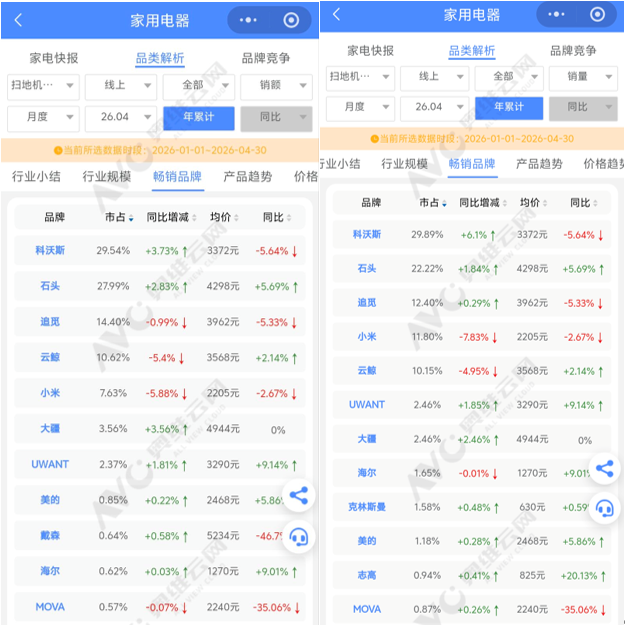The image size is (625, 625).
Task: Tap the circle close icon in right panel
Action: [597, 14]
